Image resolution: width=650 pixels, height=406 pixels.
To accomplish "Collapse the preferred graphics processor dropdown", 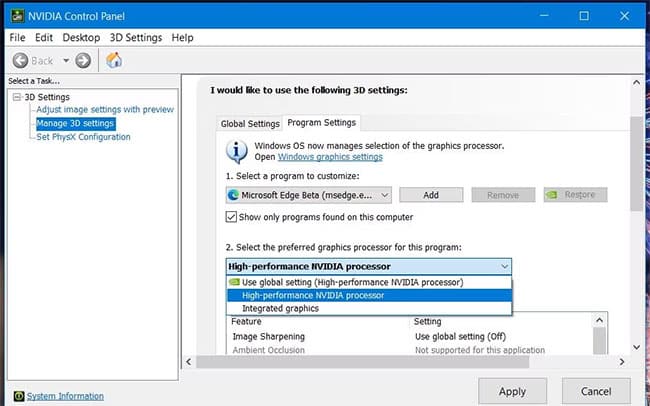I will point(504,266).
